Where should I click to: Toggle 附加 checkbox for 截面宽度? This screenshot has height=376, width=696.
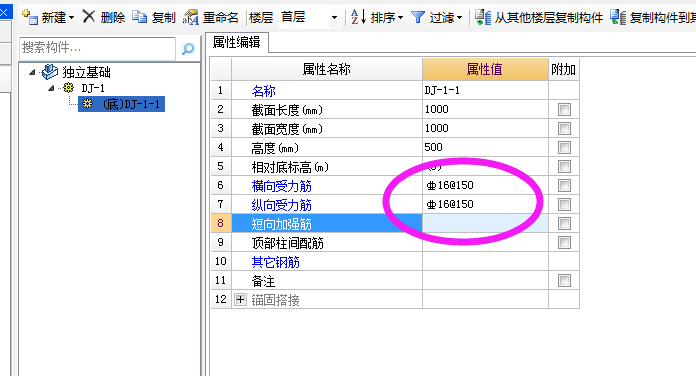[x=564, y=128]
